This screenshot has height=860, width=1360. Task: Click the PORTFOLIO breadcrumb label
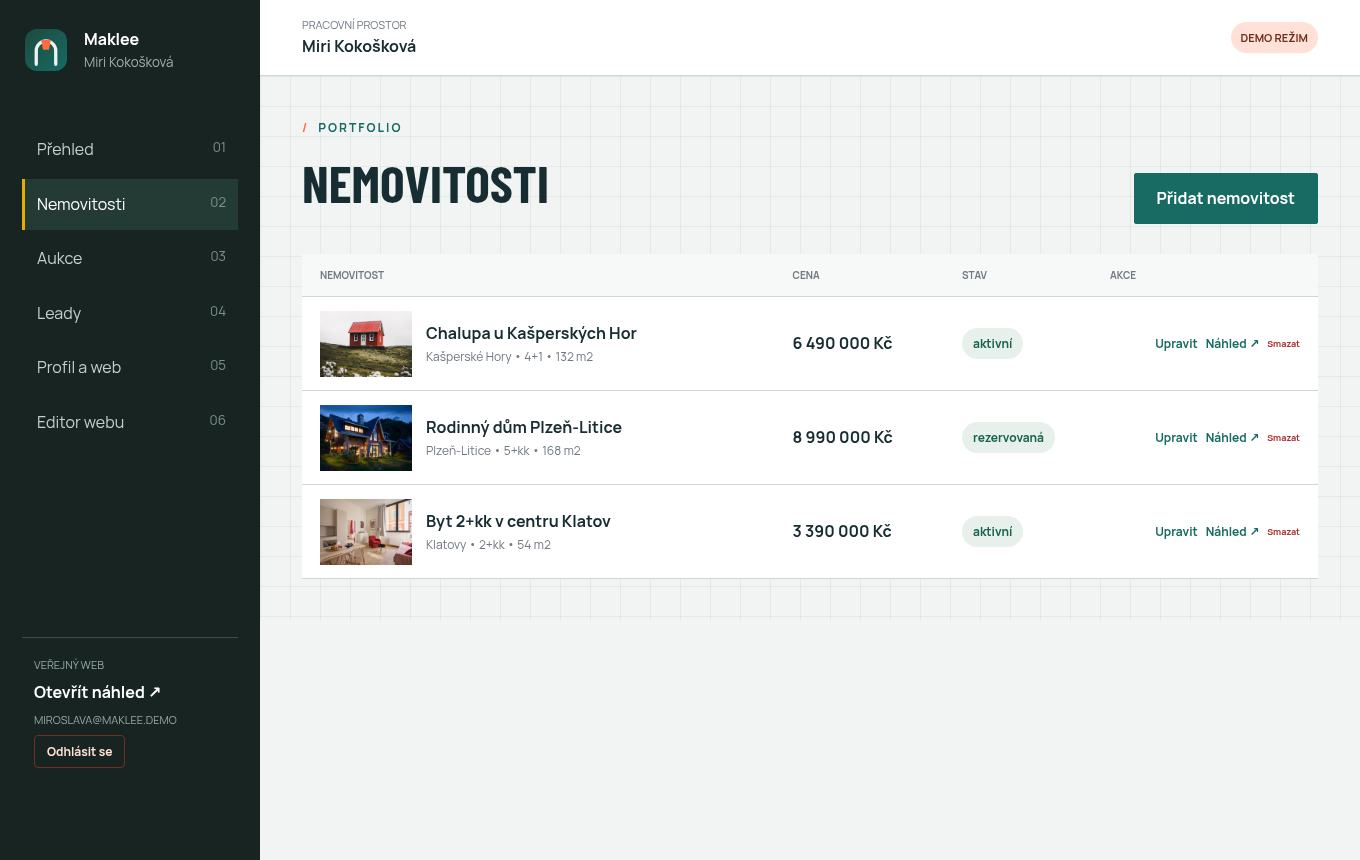click(x=360, y=128)
